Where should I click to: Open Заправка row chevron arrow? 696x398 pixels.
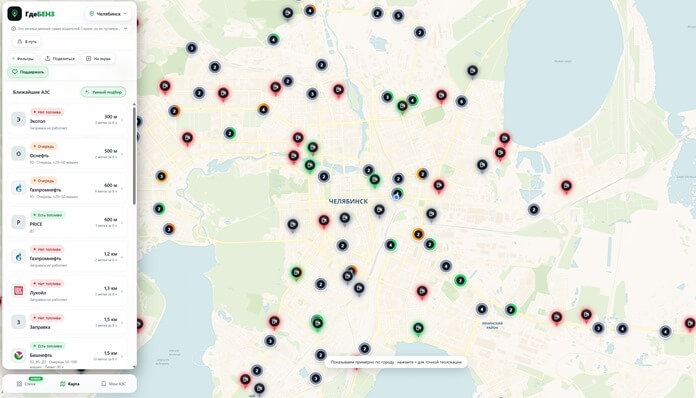(123, 323)
